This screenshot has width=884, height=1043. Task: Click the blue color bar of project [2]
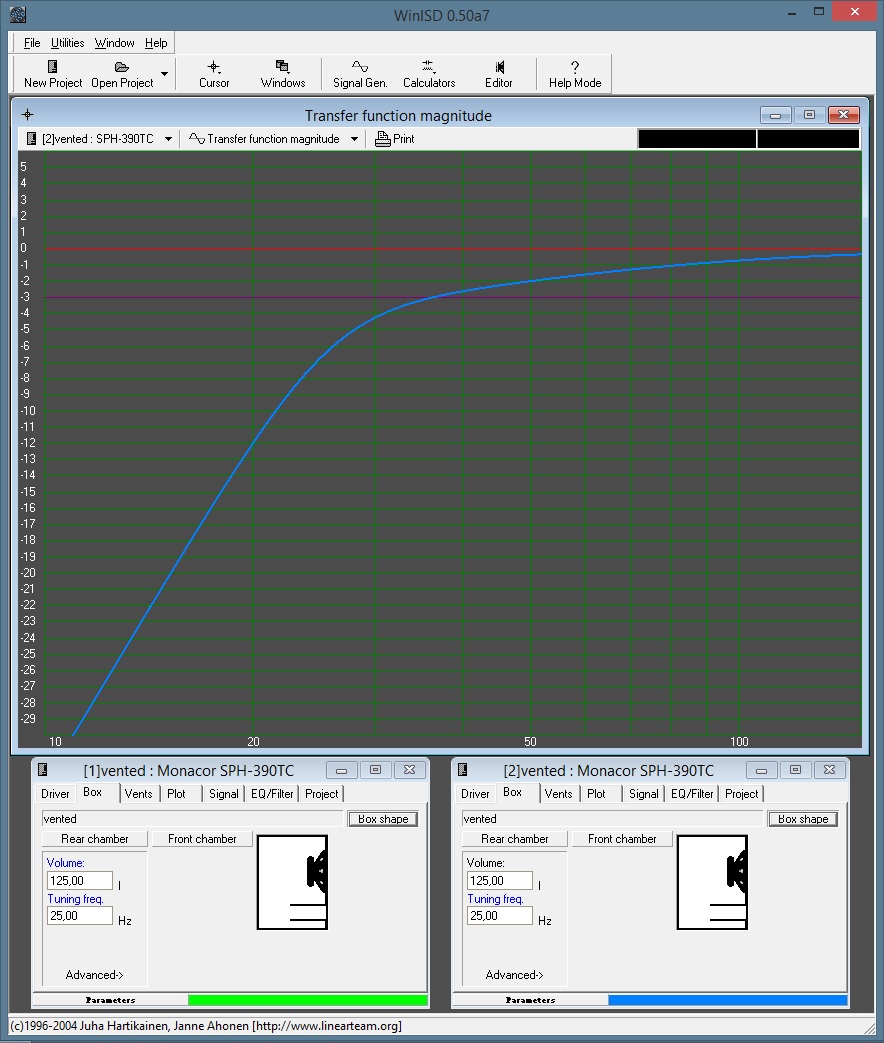(727, 1000)
